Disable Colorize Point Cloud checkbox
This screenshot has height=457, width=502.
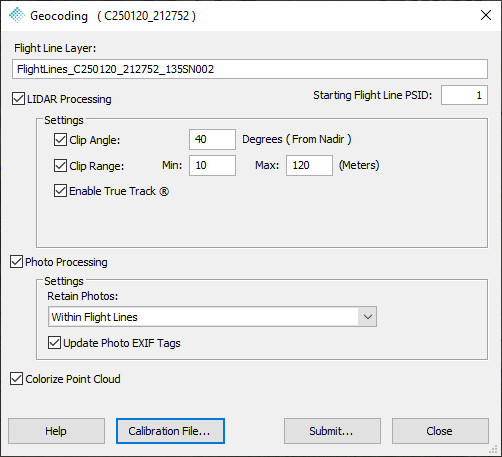16,379
